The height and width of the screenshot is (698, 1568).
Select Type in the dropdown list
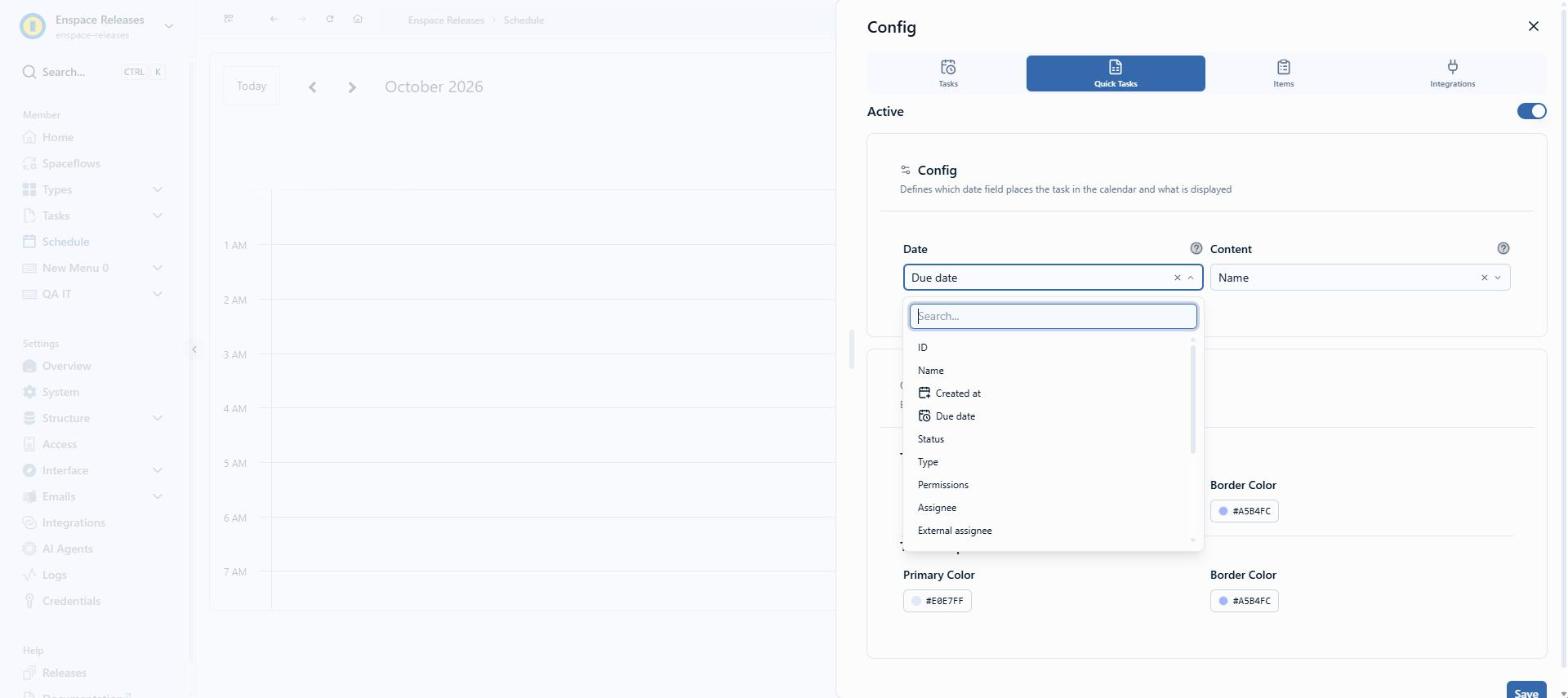[1047, 462]
